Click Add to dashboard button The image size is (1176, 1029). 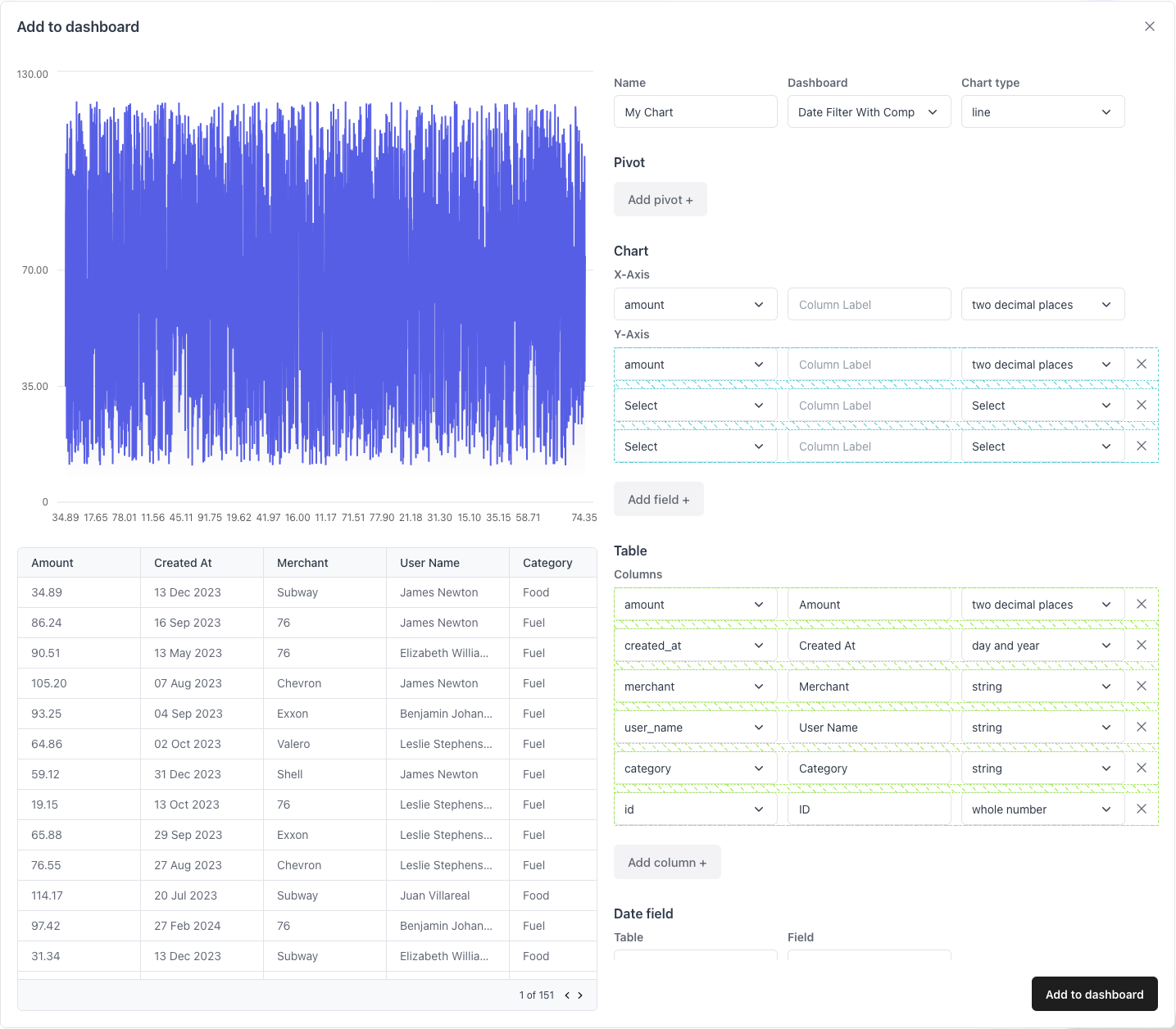[x=1093, y=994]
